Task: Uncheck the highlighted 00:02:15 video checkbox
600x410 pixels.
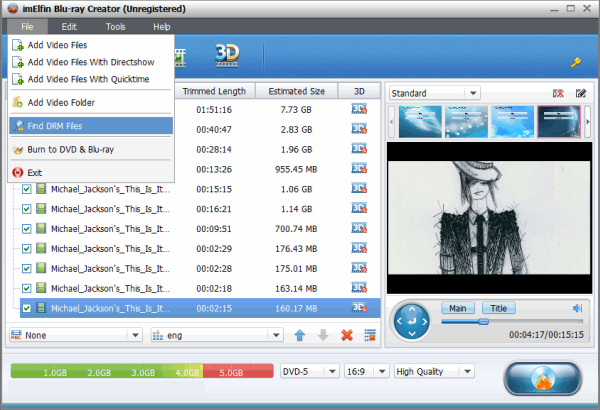Action: point(26,308)
